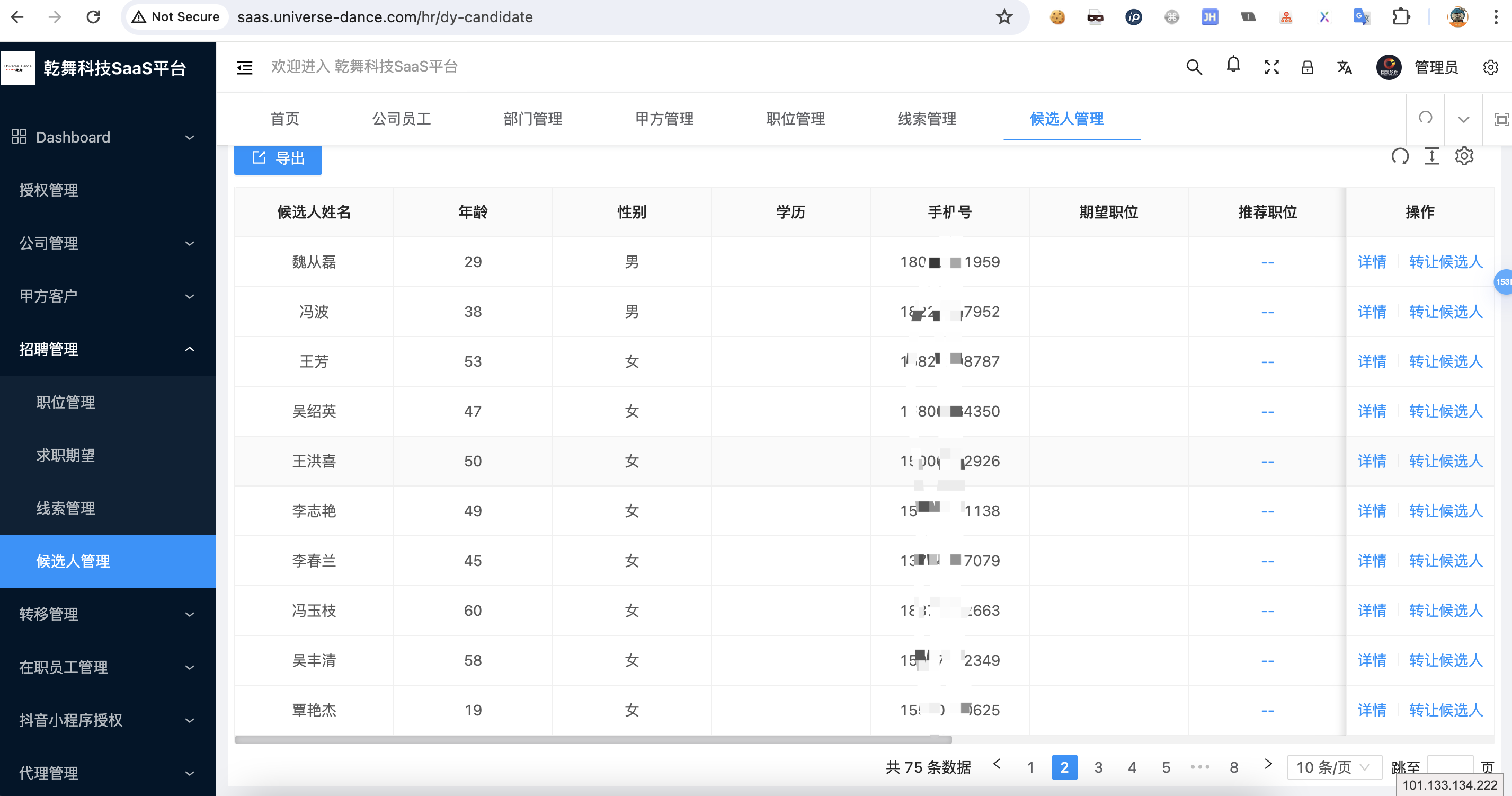This screenshot has height=796, width=1512.
Task: Collapse the sidebar with the hamburger icon
Action: 245,67
